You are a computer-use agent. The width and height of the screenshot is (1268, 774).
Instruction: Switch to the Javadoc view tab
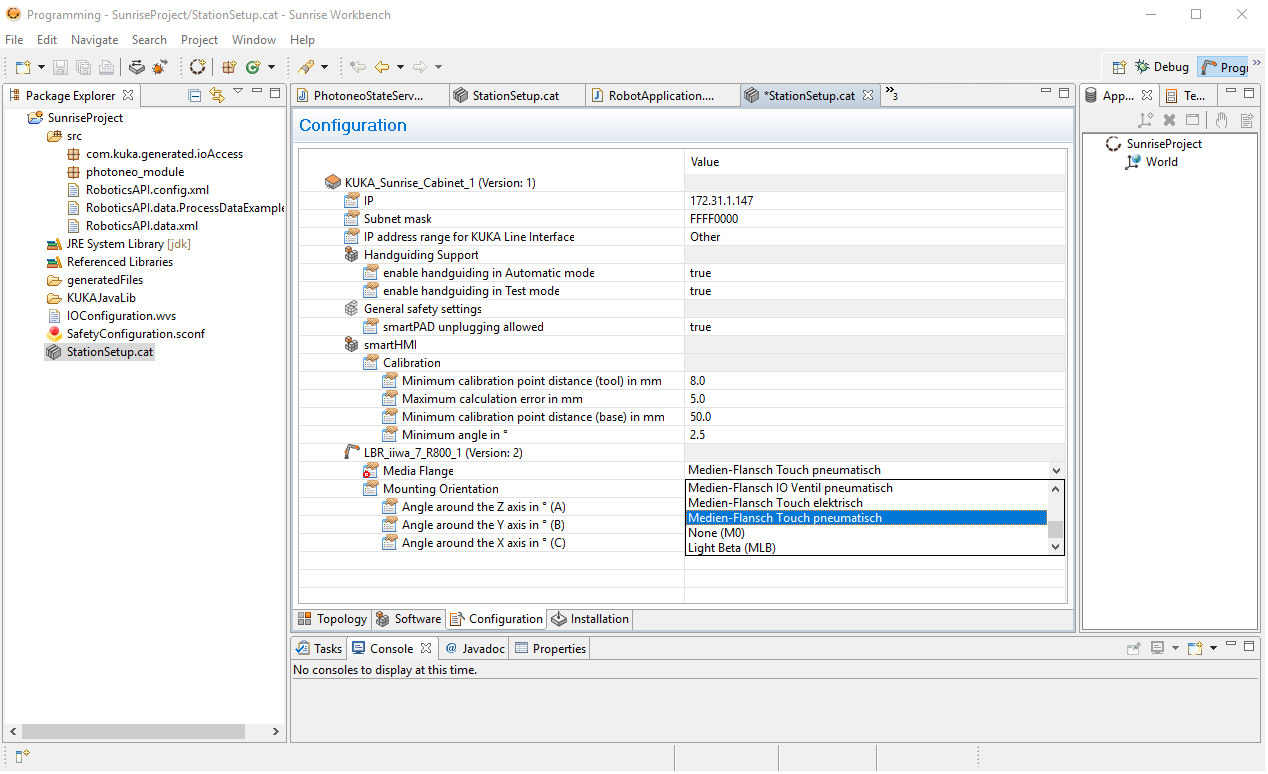[476, 649]
